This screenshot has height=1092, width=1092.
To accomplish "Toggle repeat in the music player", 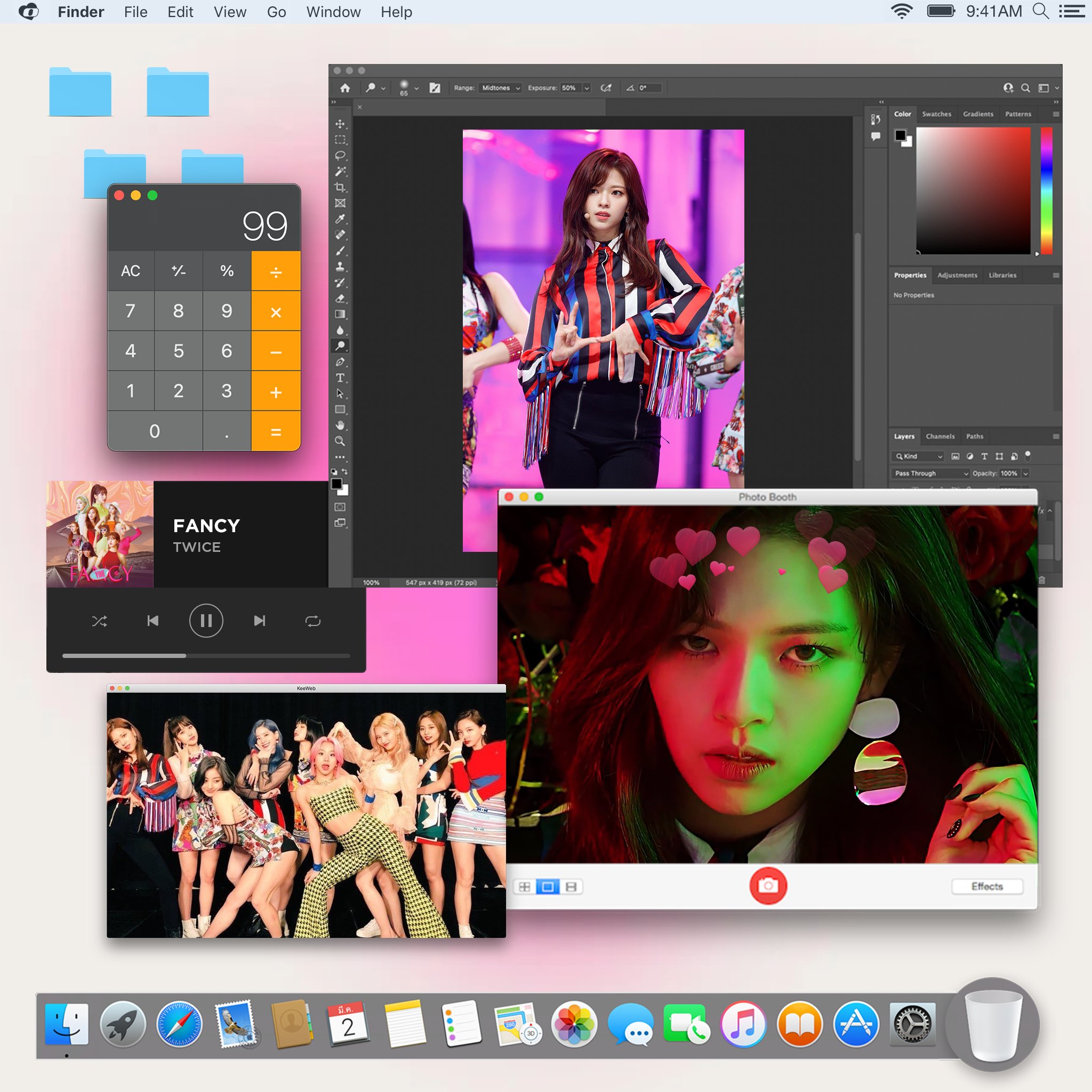I will pos(312,621).
